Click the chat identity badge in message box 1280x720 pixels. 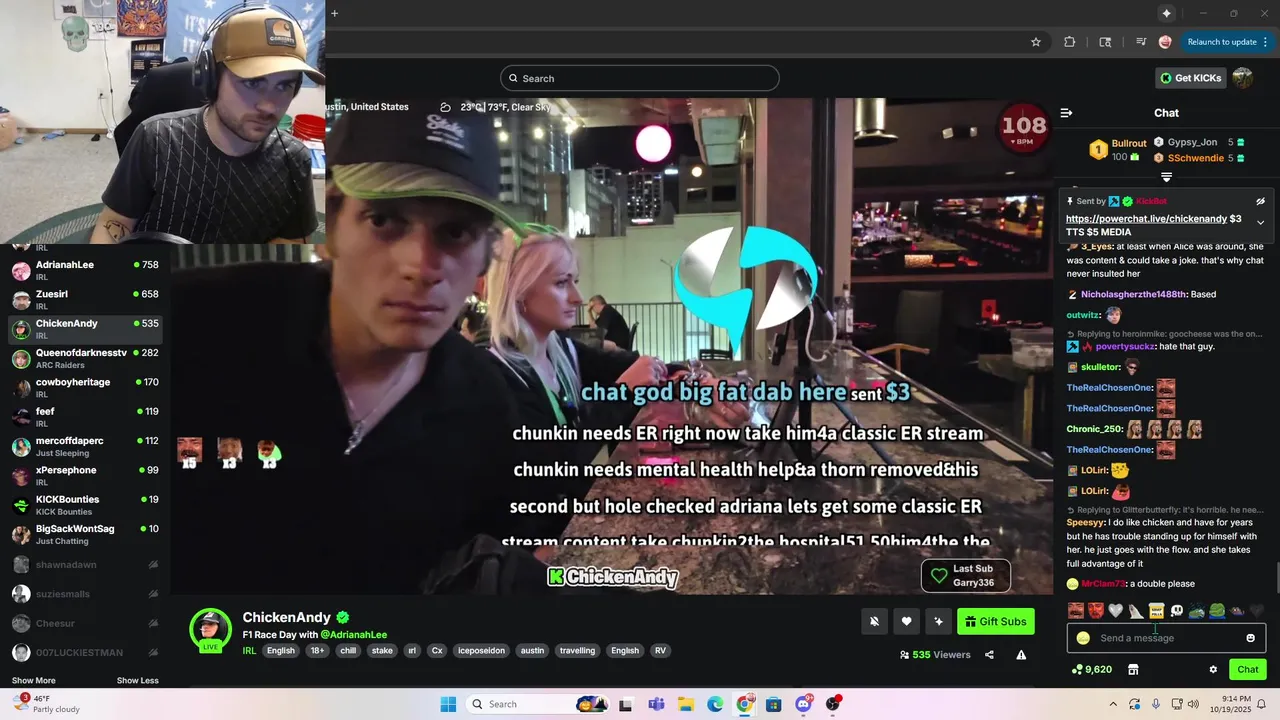1083,638
